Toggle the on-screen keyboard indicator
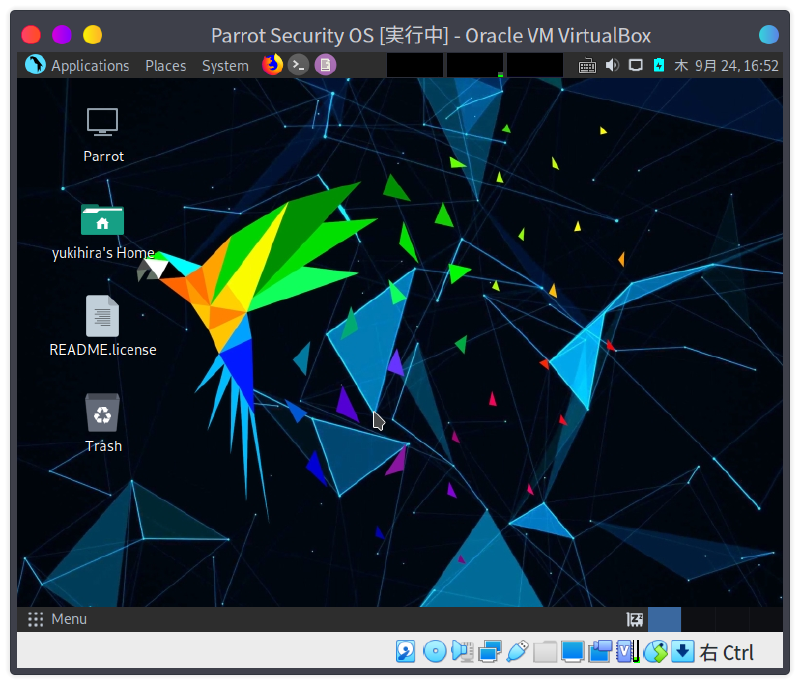Image resolution: width=800 pixels, height=685 pixels. [587, 65]
